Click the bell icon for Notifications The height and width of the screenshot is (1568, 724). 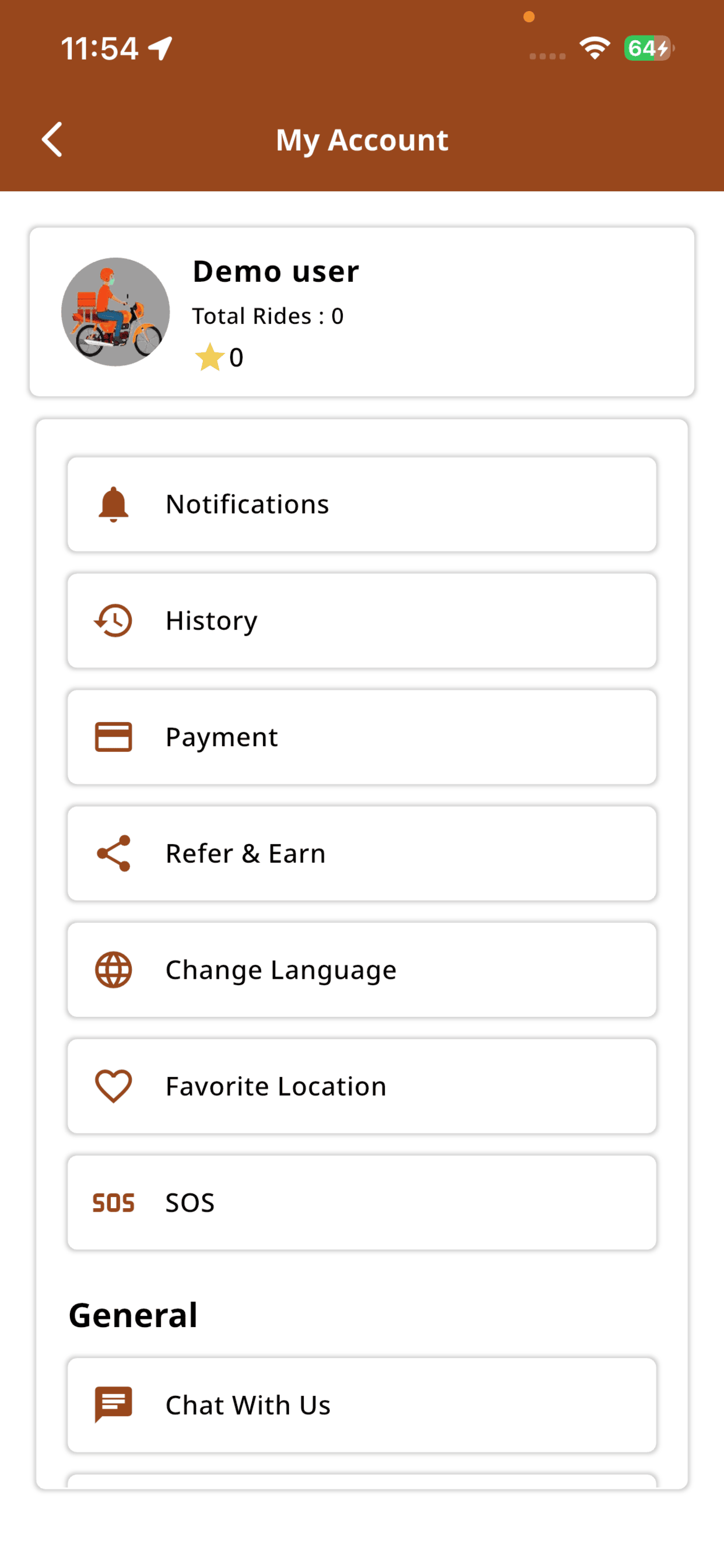[x=113, y=504]
